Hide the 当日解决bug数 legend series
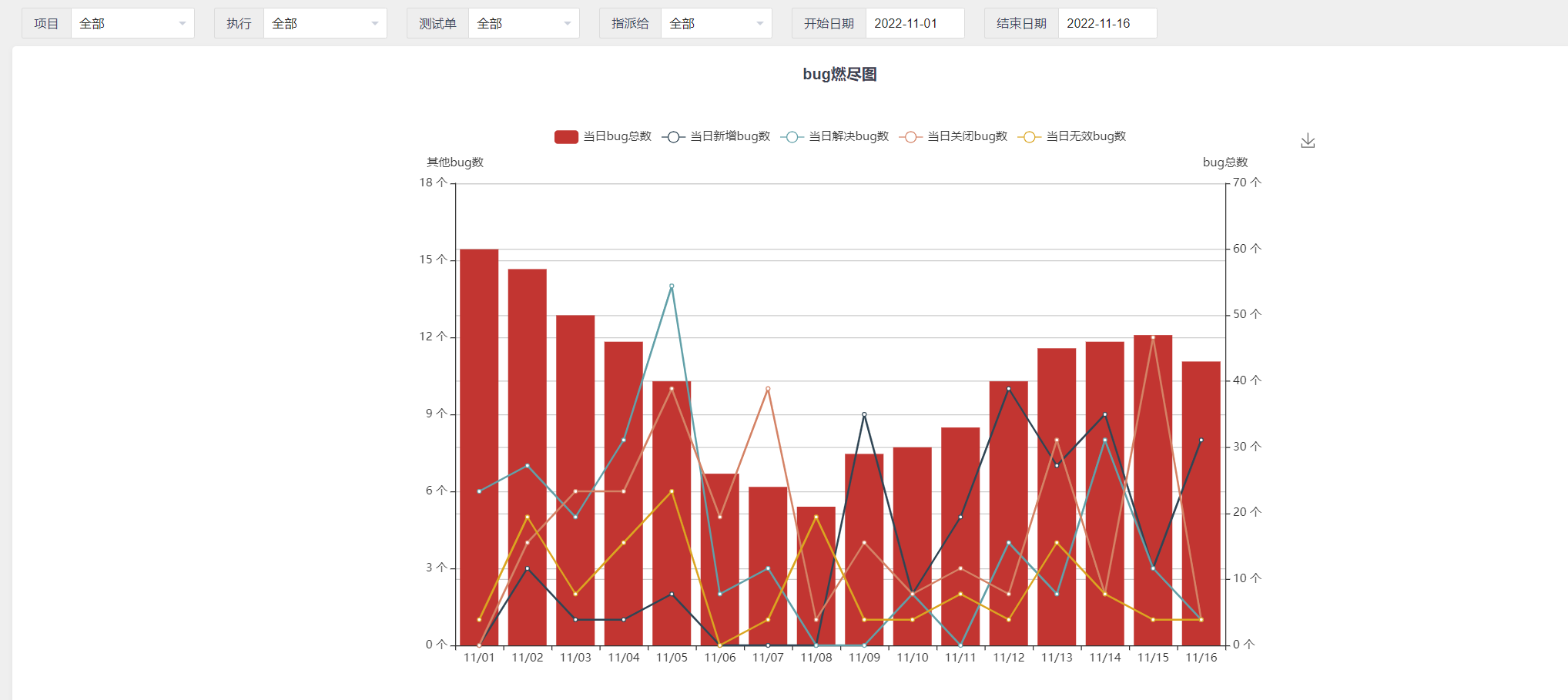Image resolution: width=1568 pixels, height=700 pixels. [x=835, y=136]
